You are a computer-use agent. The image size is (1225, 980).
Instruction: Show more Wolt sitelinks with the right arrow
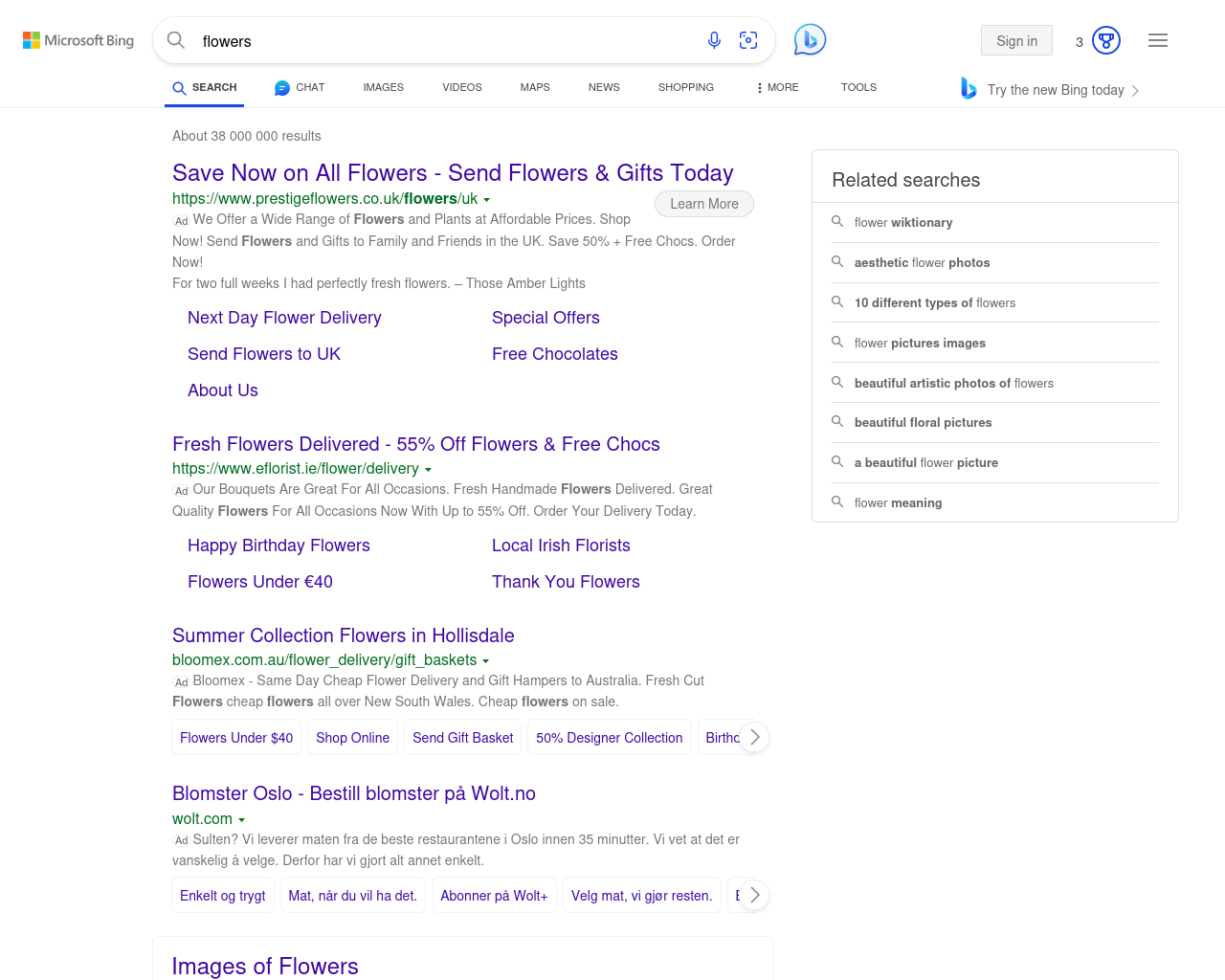coord(754,895)
